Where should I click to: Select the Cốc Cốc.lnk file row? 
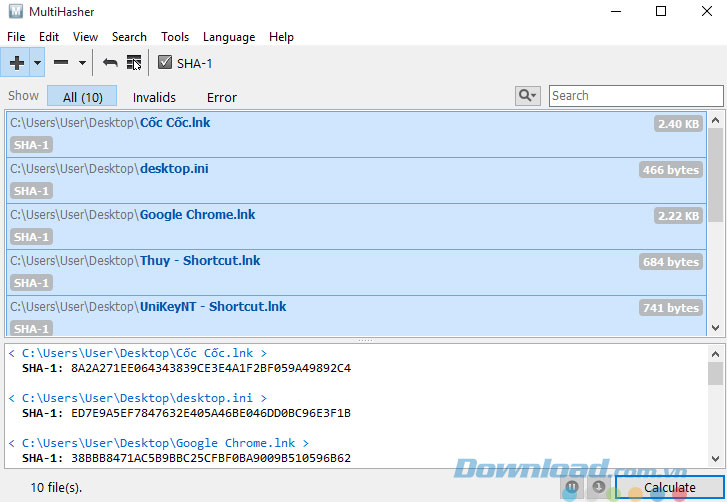pos(356,134)
